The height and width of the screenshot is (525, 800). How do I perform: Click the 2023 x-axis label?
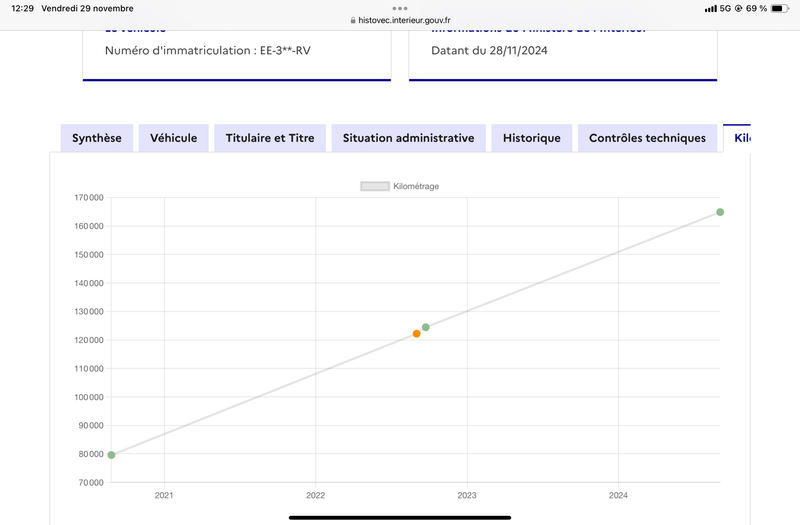coord(467,495)
